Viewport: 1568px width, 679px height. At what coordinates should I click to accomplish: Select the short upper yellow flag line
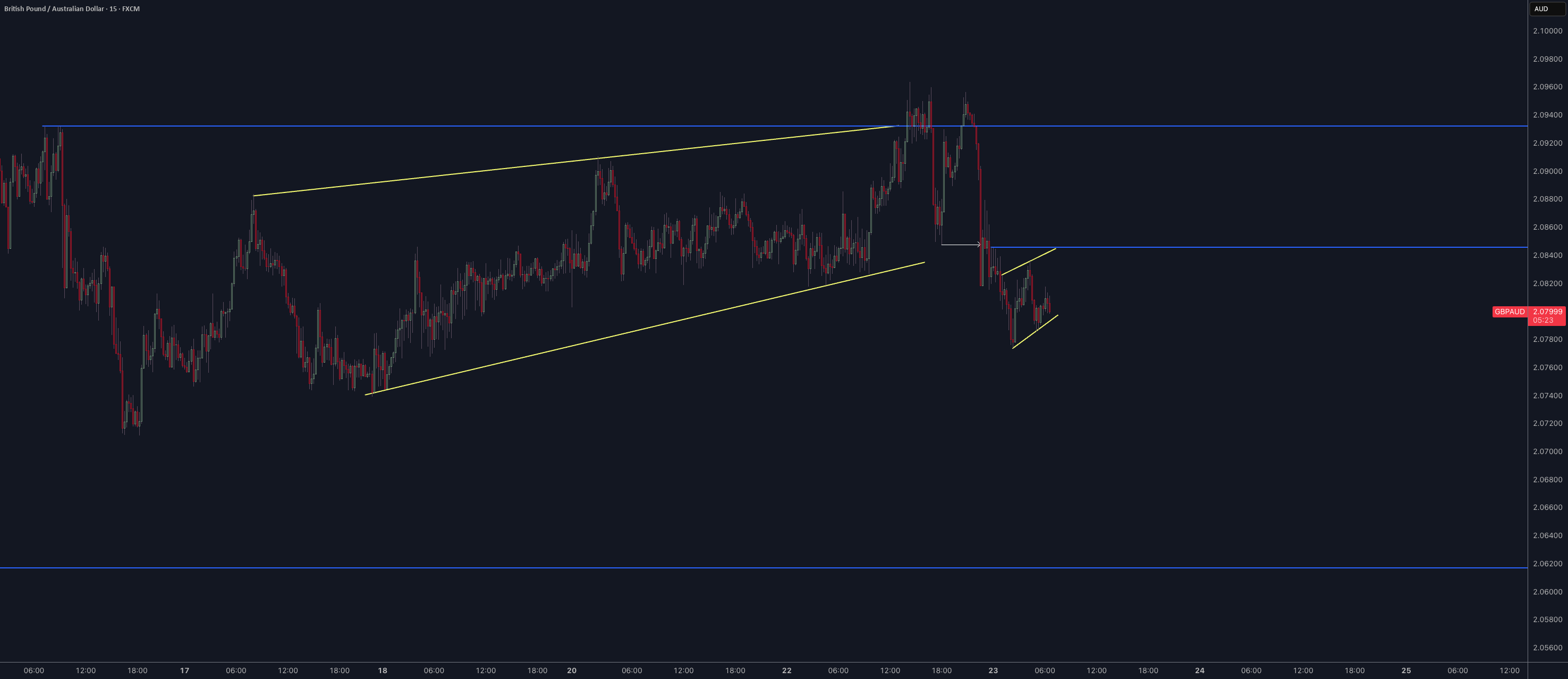pos(1029,261)
